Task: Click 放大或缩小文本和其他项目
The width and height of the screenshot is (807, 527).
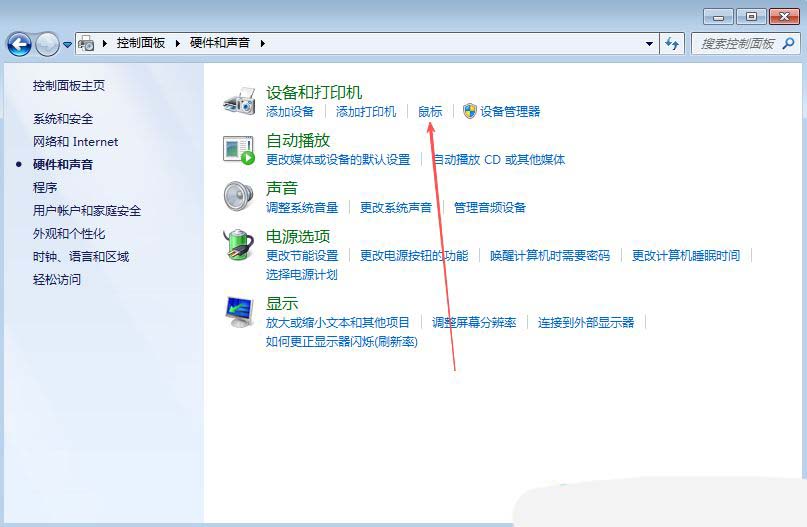Action: (x=338, y=323)
